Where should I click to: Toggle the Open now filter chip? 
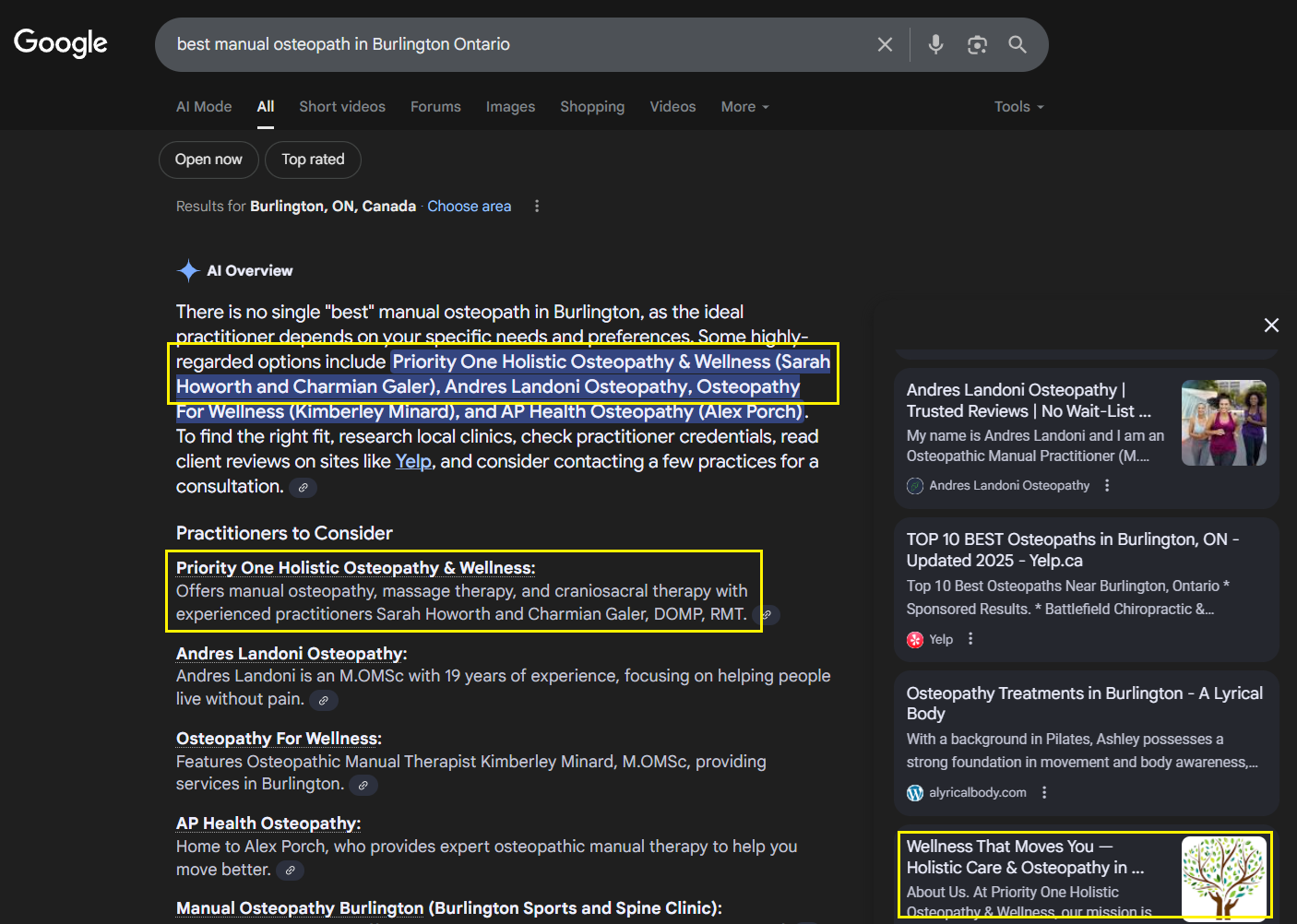click(208, 160)
